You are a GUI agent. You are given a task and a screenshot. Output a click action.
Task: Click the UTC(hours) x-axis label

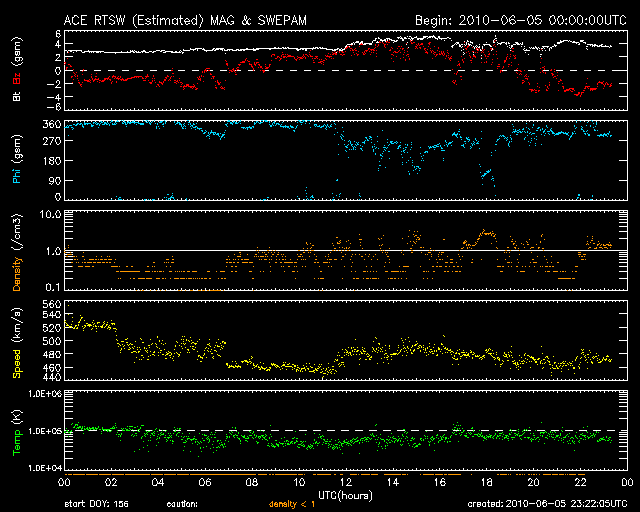coord(344,495)
